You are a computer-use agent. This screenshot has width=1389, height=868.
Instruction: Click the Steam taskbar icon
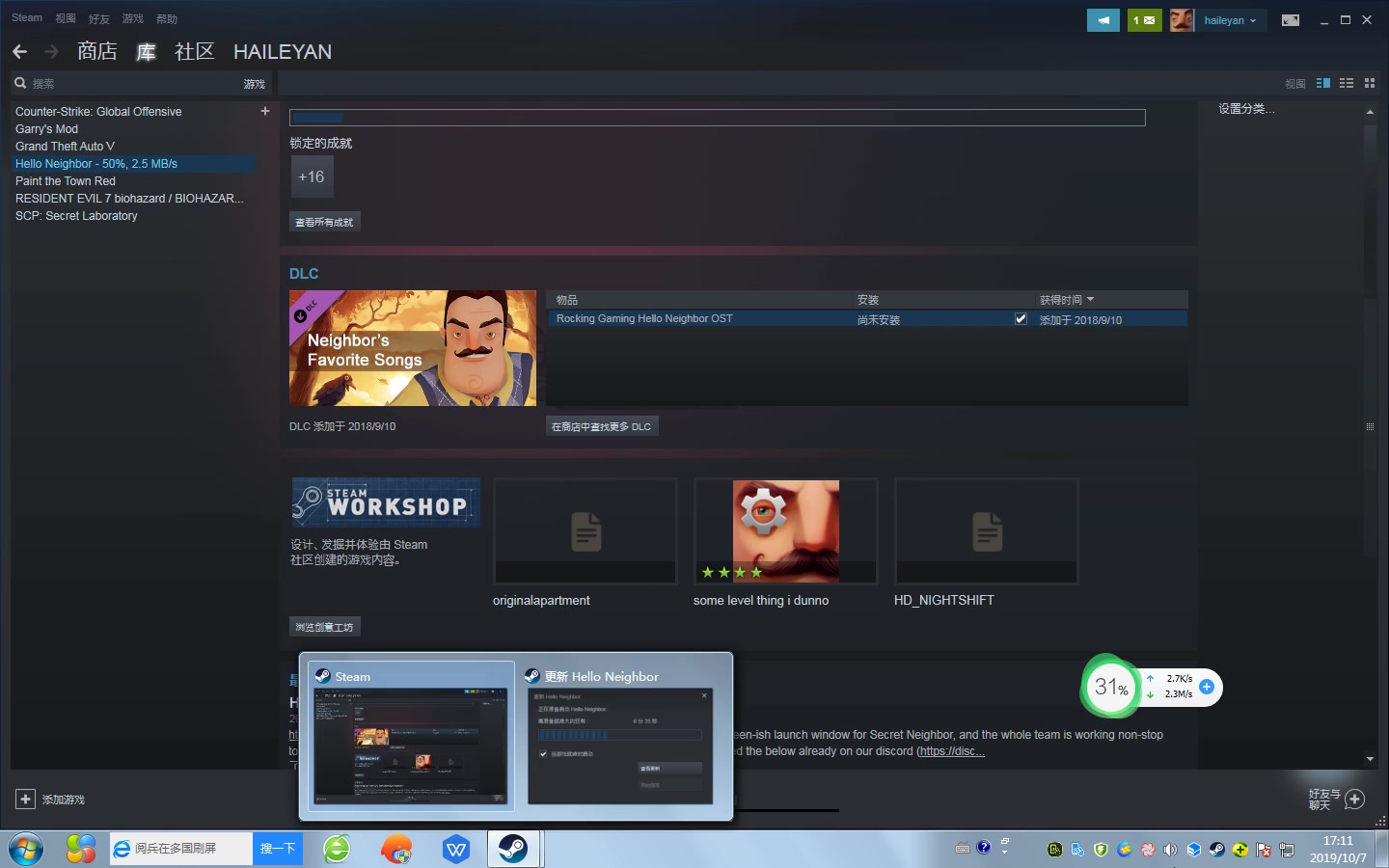coord(513,849)
